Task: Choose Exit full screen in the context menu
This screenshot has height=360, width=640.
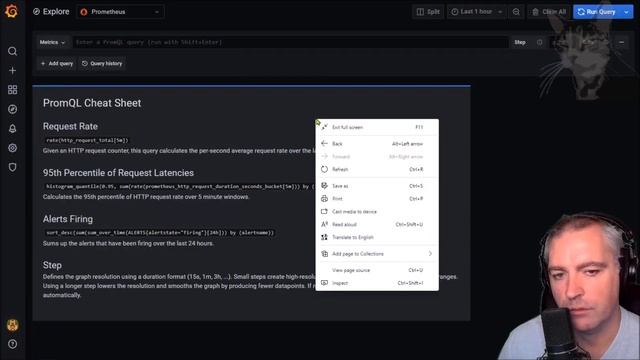Action: point(377,127)
